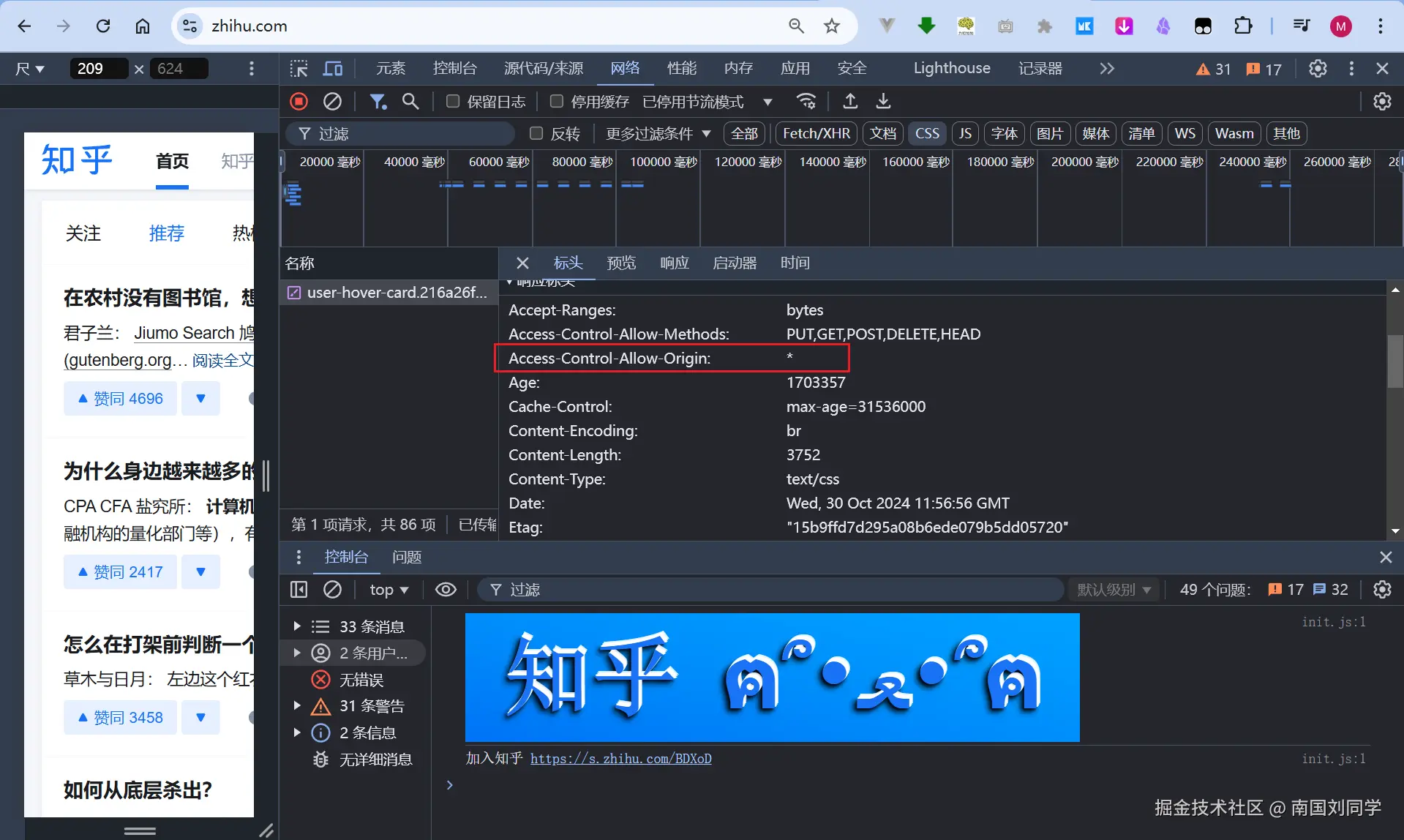The image size is (1404, 840).
Task: Create a live expression with eye icon
Action: click(x=446, y=590)
